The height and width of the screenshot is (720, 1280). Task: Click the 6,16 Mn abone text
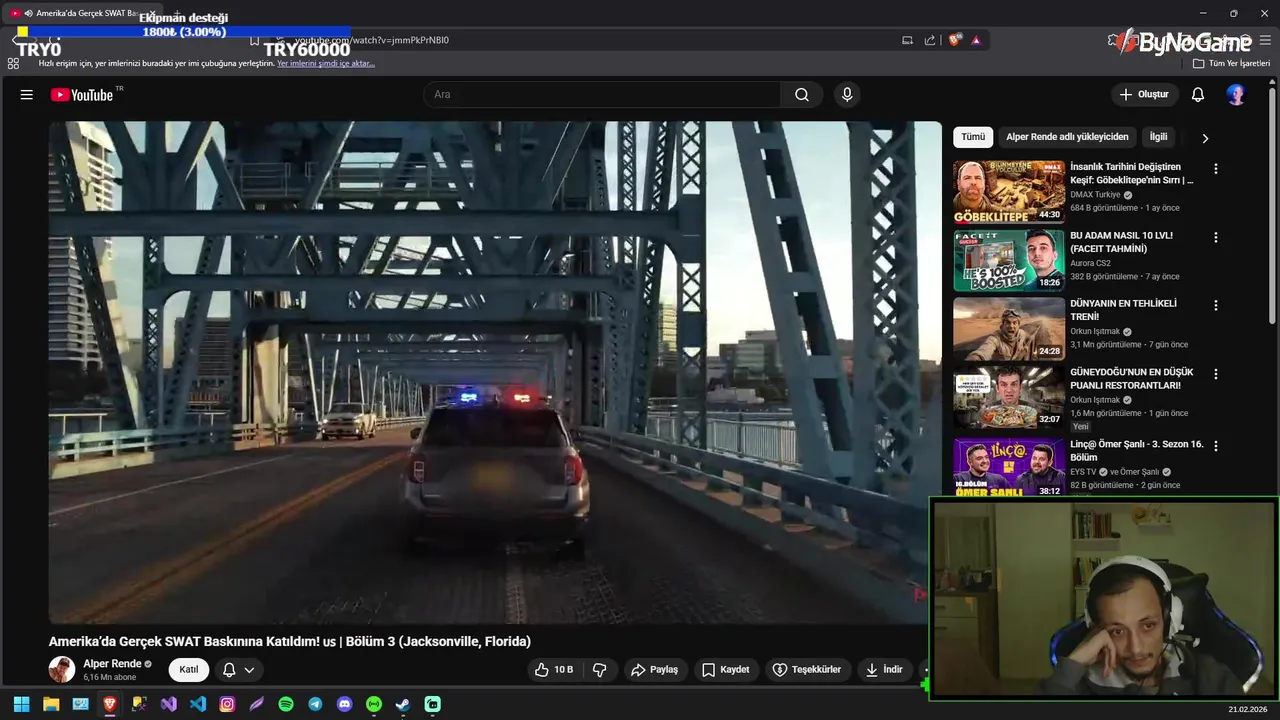pyautogui.click(x=109, y=677)
